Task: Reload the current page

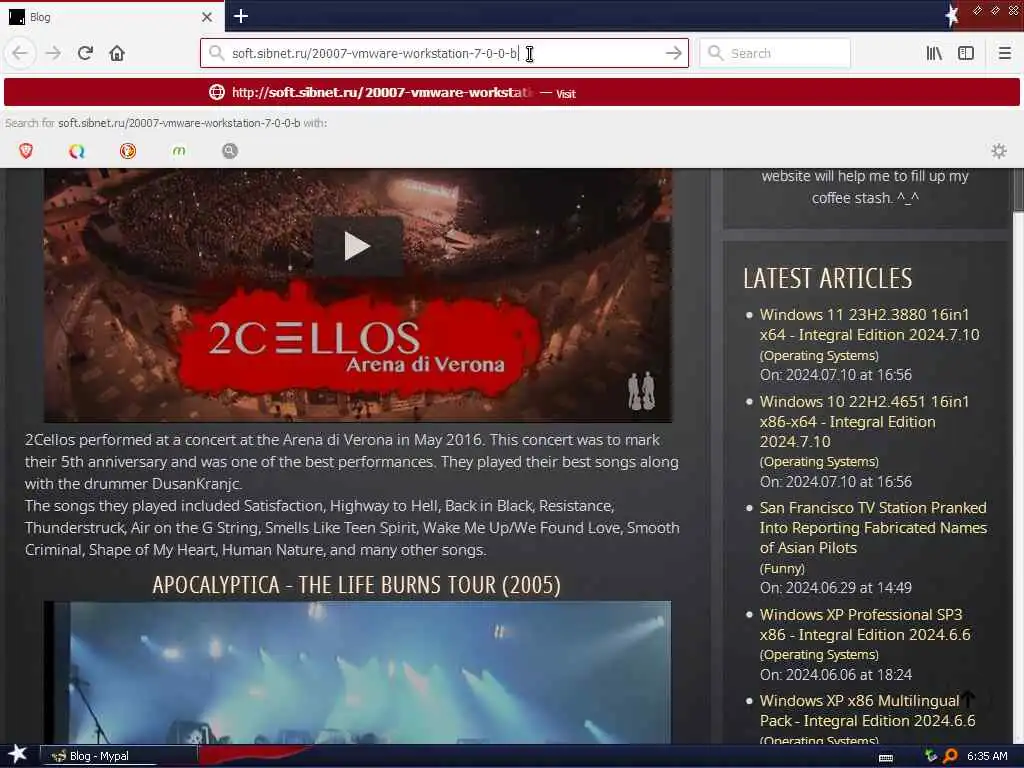Action: pyautogui.click(x=86, y=53)
